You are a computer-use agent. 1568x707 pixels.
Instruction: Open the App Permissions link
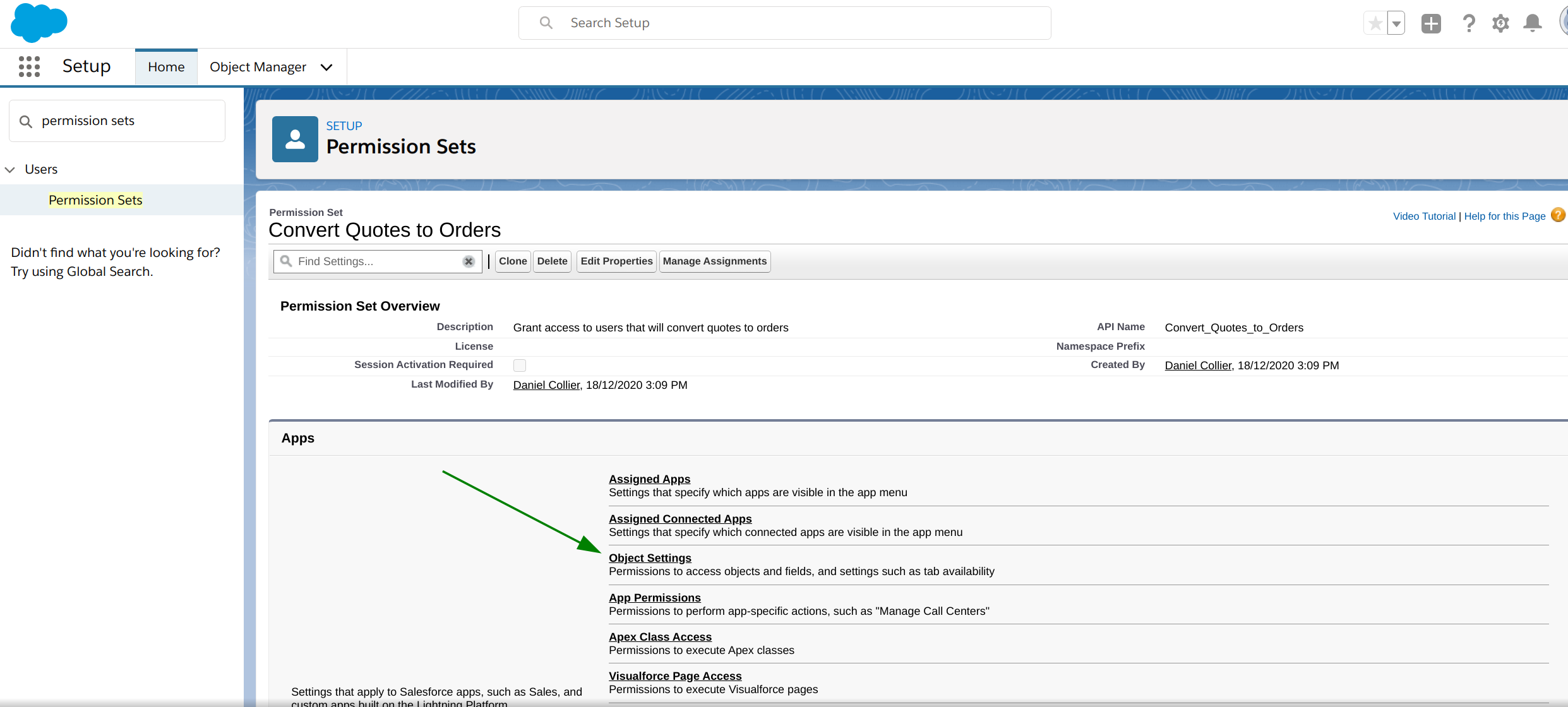(x=654, y=598)
